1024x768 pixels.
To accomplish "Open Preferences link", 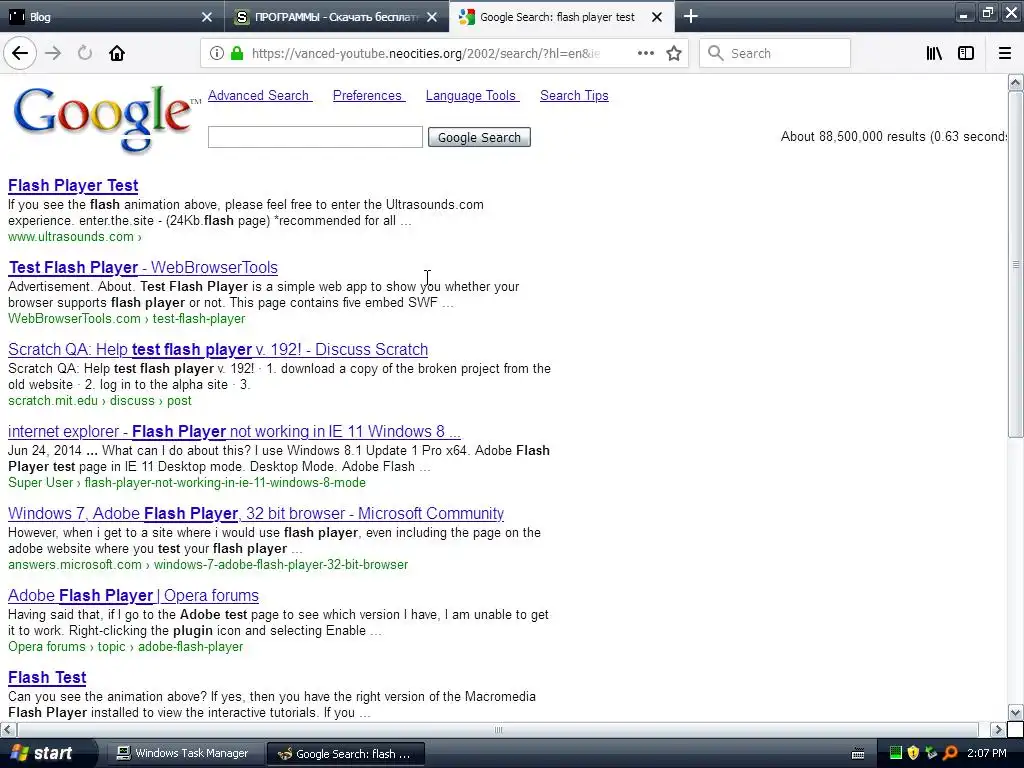I will click(x=368, y=95).
